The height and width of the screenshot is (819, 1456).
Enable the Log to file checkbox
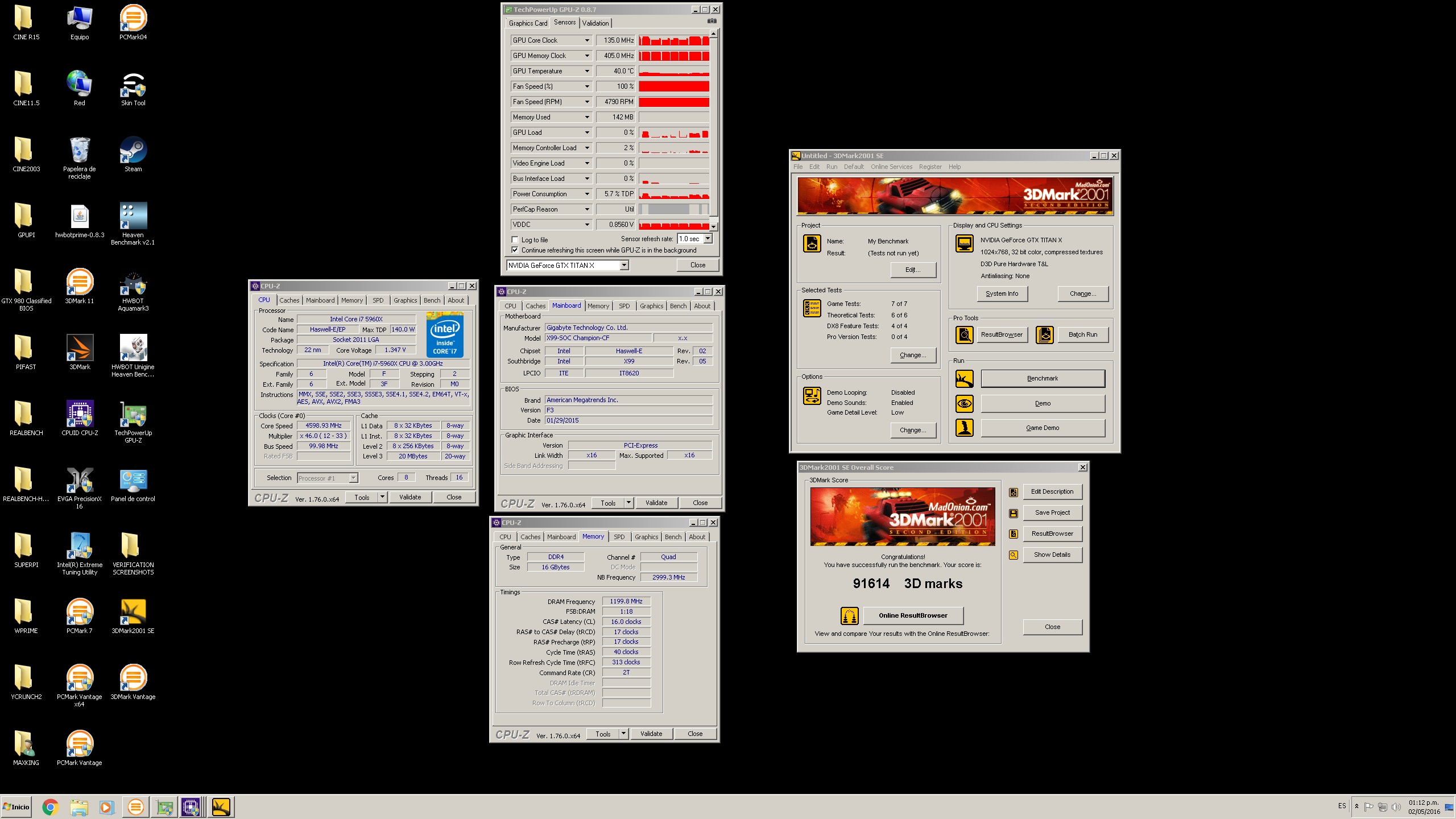(515, 239)
